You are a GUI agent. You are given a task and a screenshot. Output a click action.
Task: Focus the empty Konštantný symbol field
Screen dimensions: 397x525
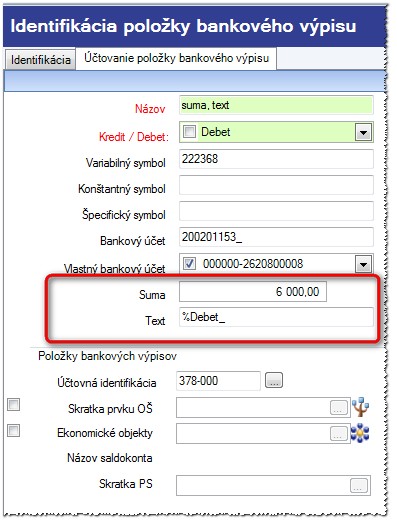(x=276, y=185)
